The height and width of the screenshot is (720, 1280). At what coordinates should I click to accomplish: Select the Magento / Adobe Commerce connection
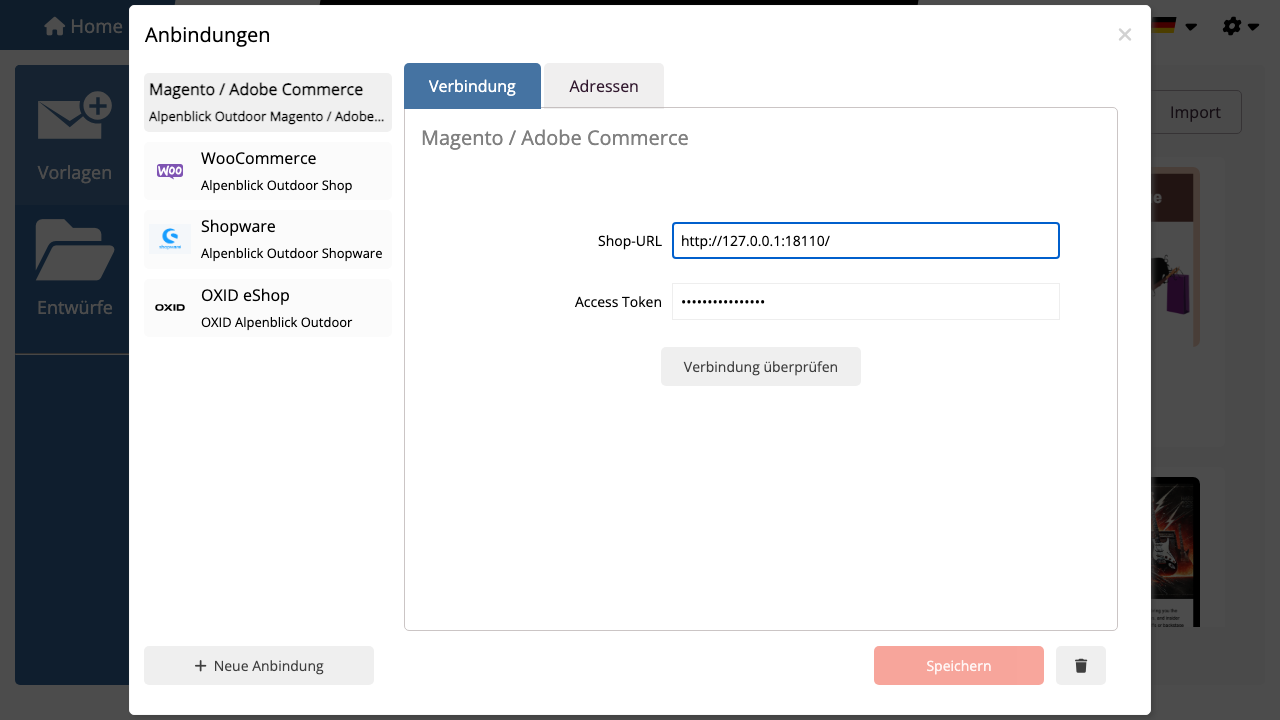[268, 102]
